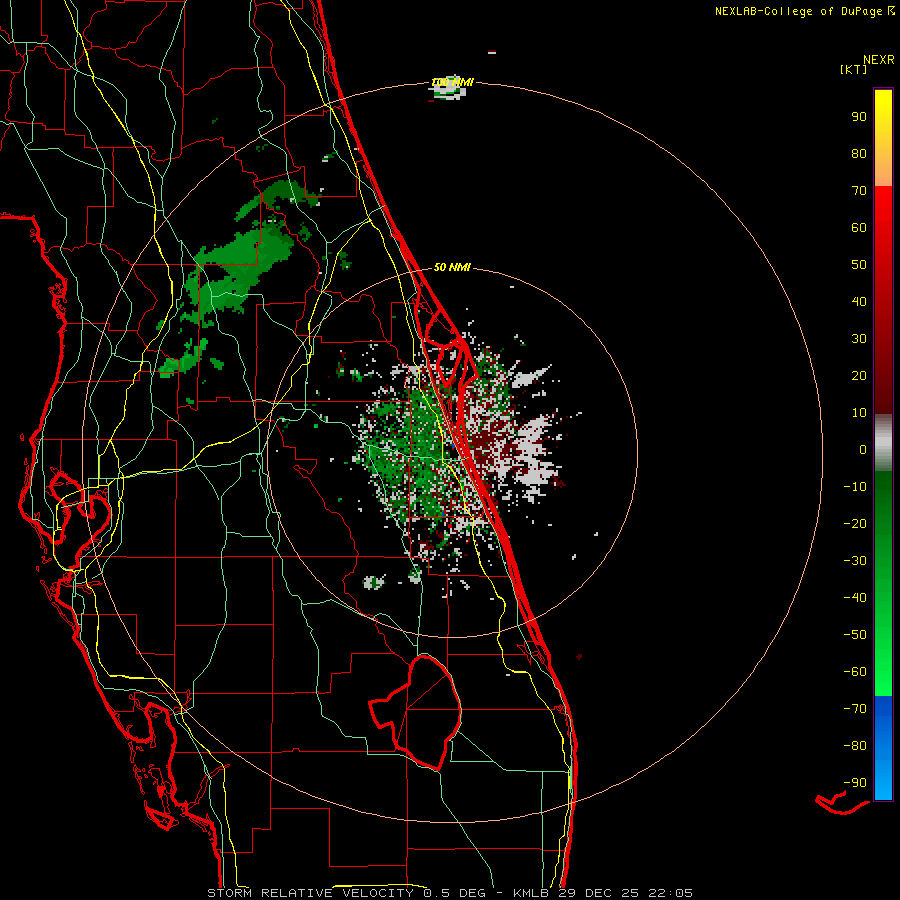Click the gray zero-velocity band of color bar

point(883,443)
